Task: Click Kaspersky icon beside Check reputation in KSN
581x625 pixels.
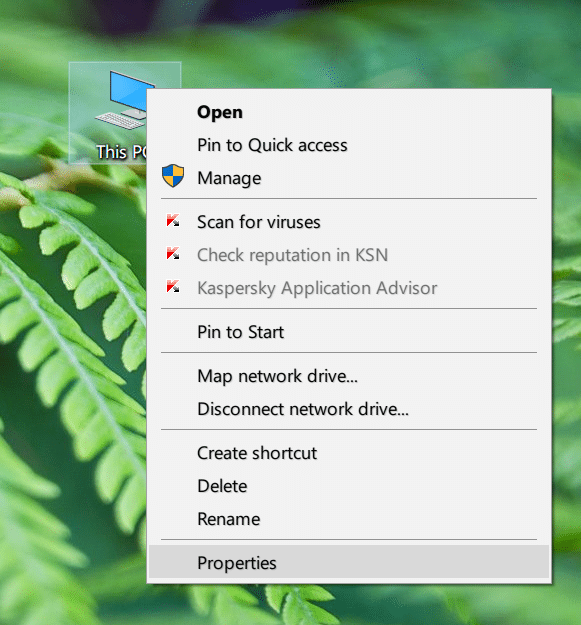Action: (x=173, y=254)
